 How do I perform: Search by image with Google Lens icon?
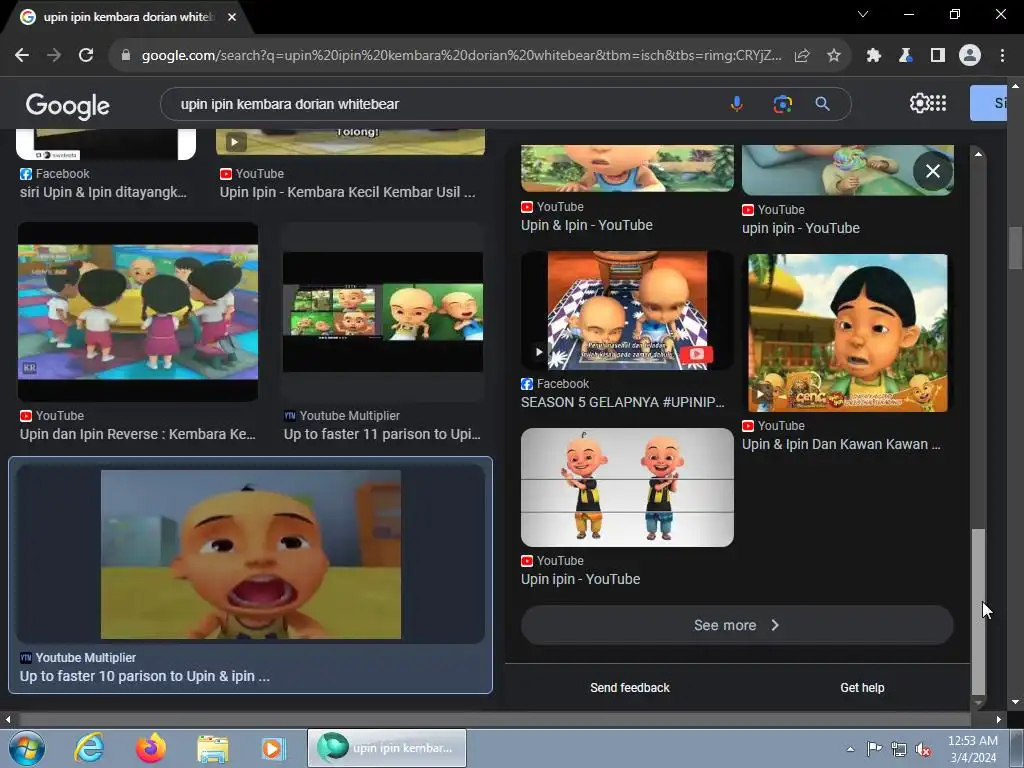(782, 104)
